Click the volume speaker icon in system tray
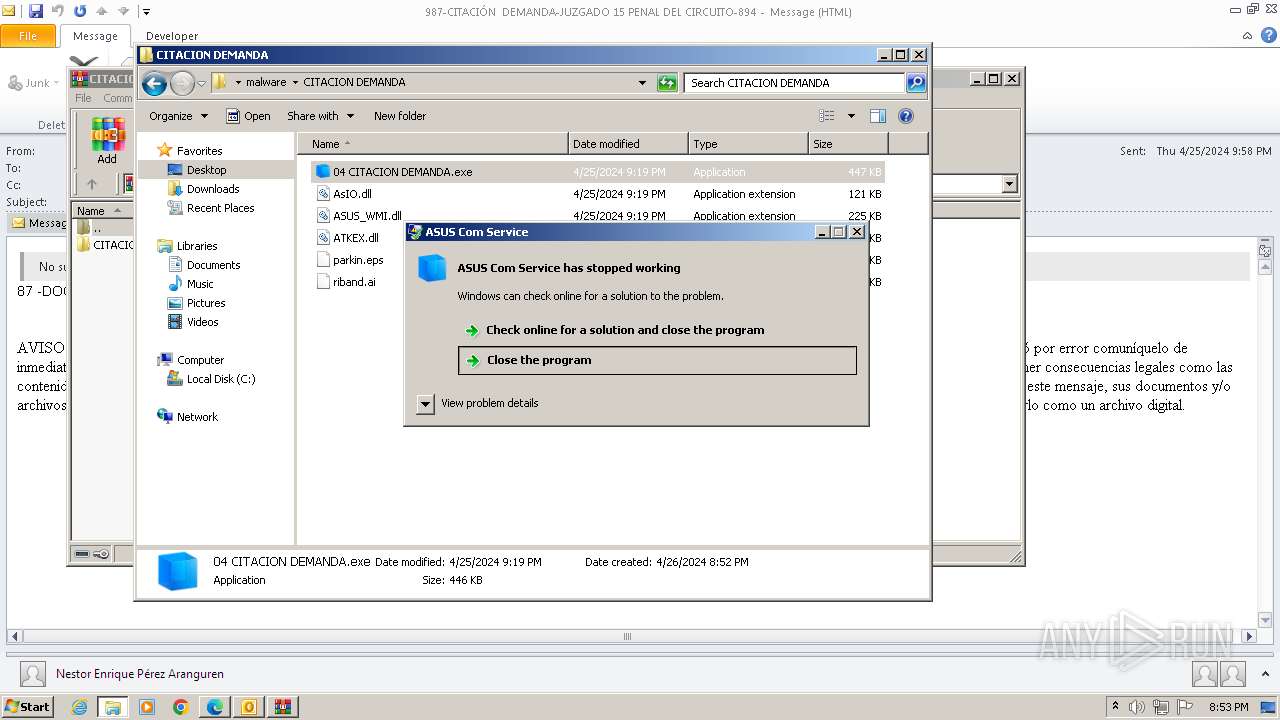 (1136, 707)
